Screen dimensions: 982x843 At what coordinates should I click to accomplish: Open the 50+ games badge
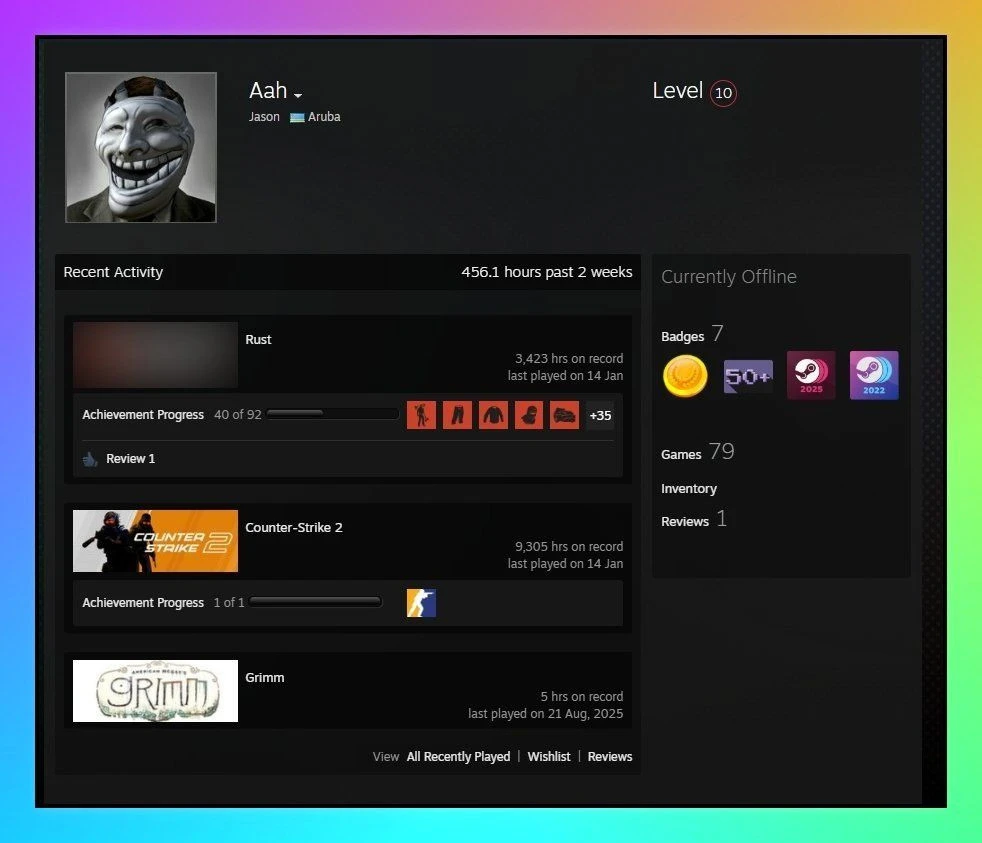748,376
